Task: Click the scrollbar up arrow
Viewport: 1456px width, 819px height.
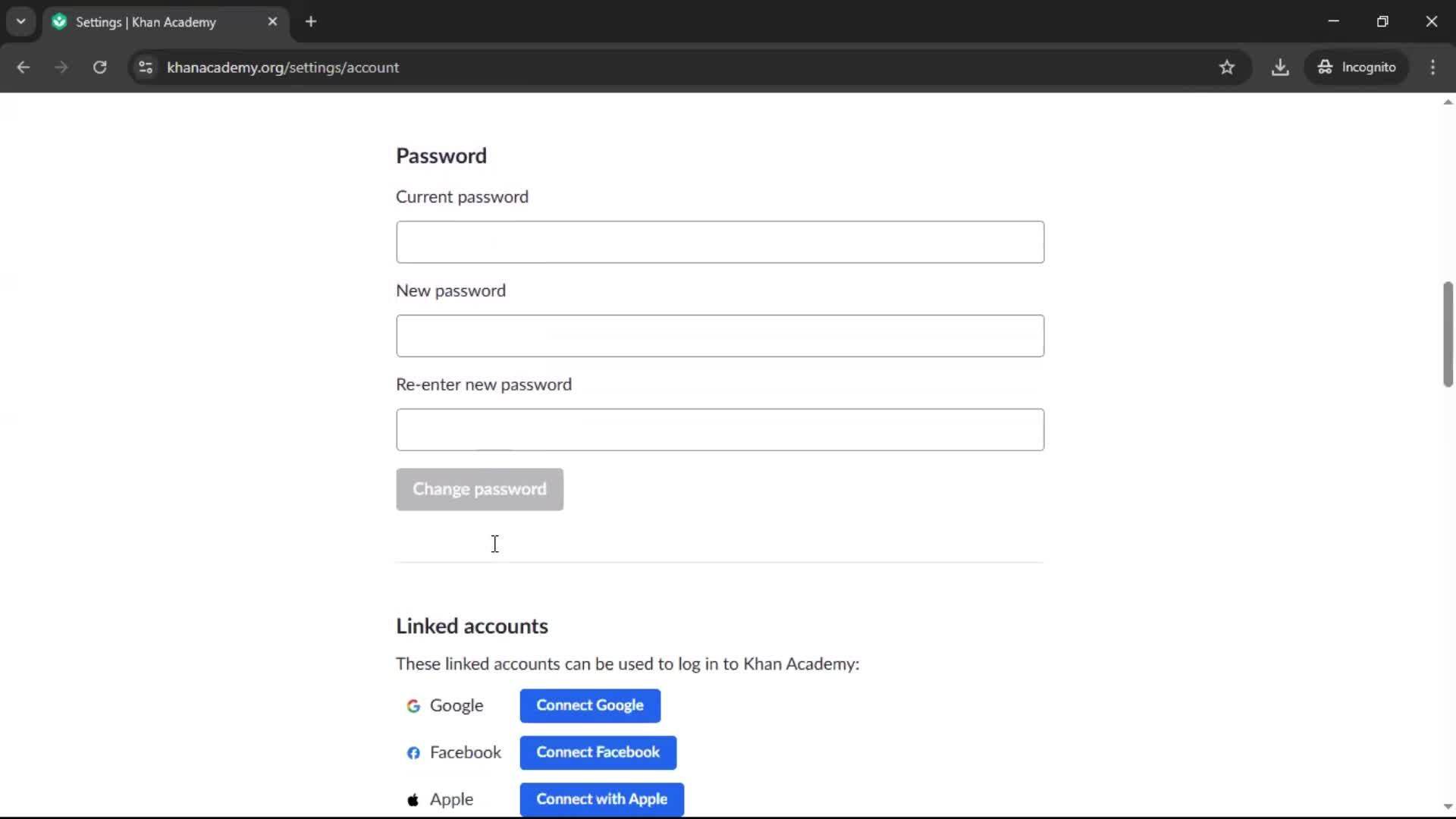Action: (1448, 102)
